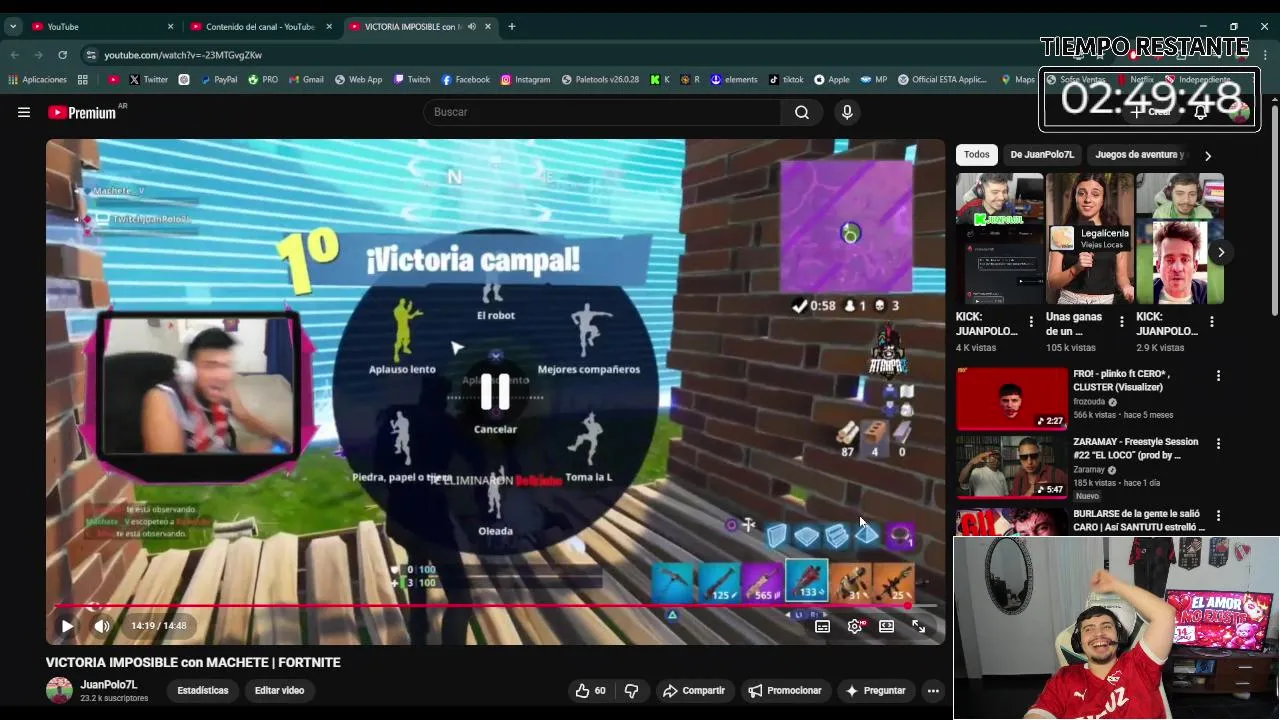Screen dimensions: 1280x720
Task: Open the Instagram bookmark
Action: 525,80
